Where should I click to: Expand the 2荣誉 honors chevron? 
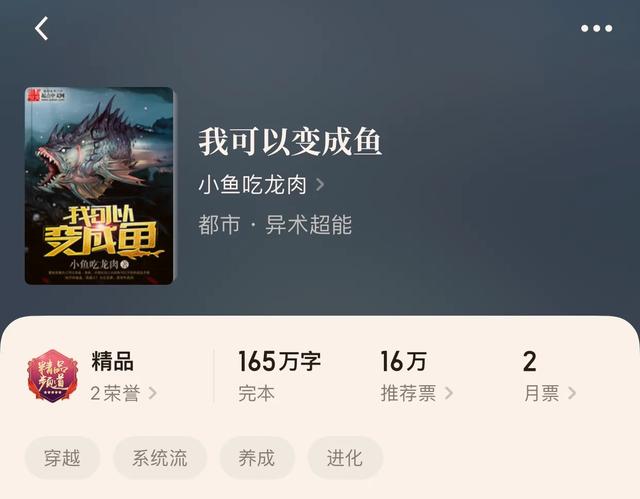point(153,393)
